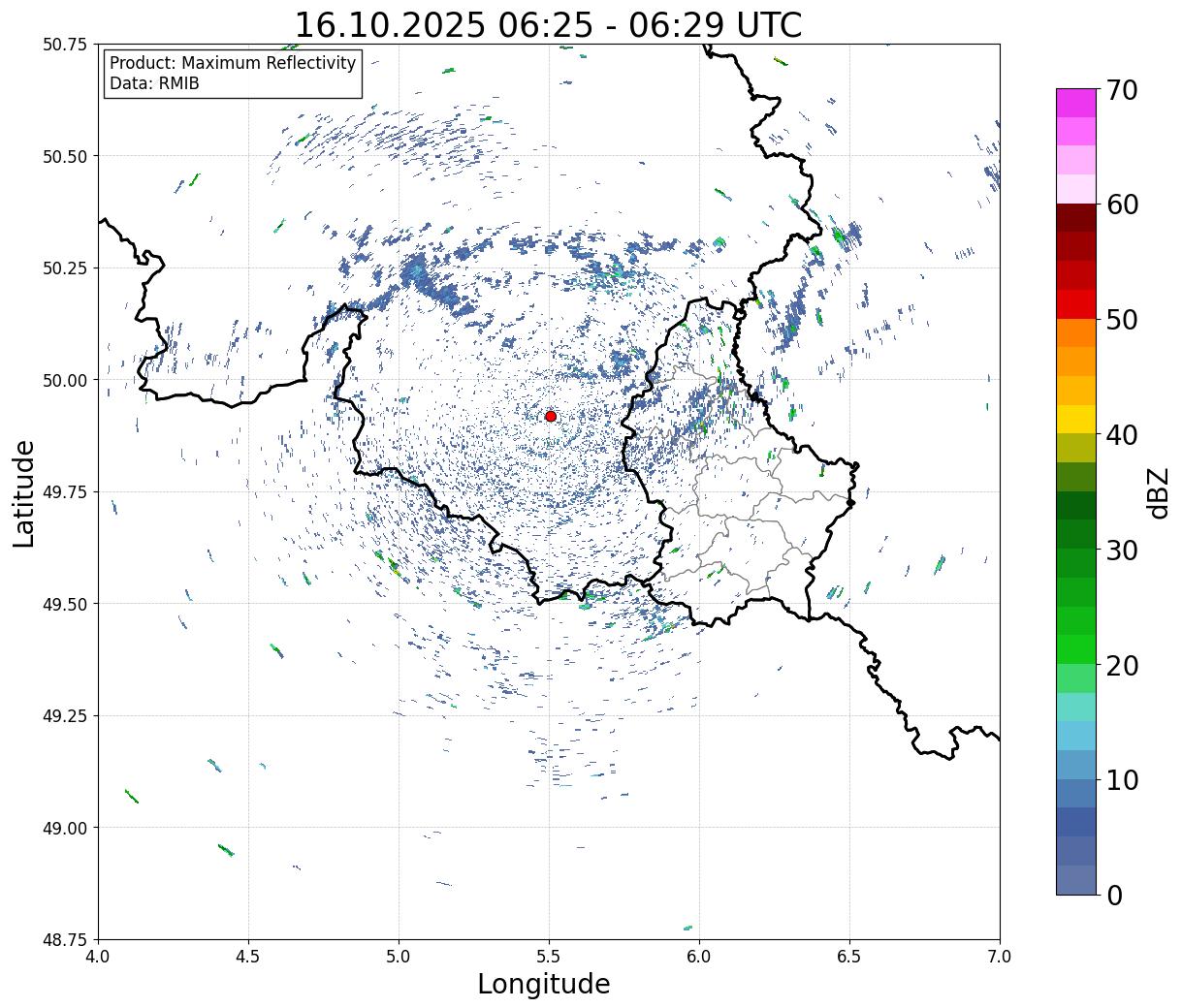Click the colorbar tick label '70'

click(x=1122, y=90)
